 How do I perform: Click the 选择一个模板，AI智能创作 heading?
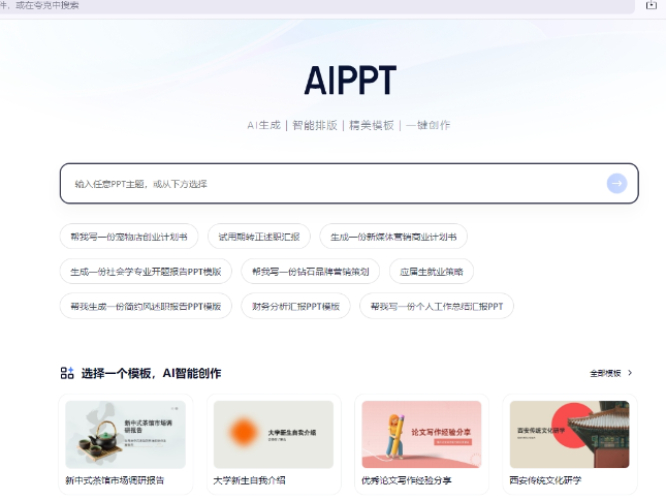point(151,373)
